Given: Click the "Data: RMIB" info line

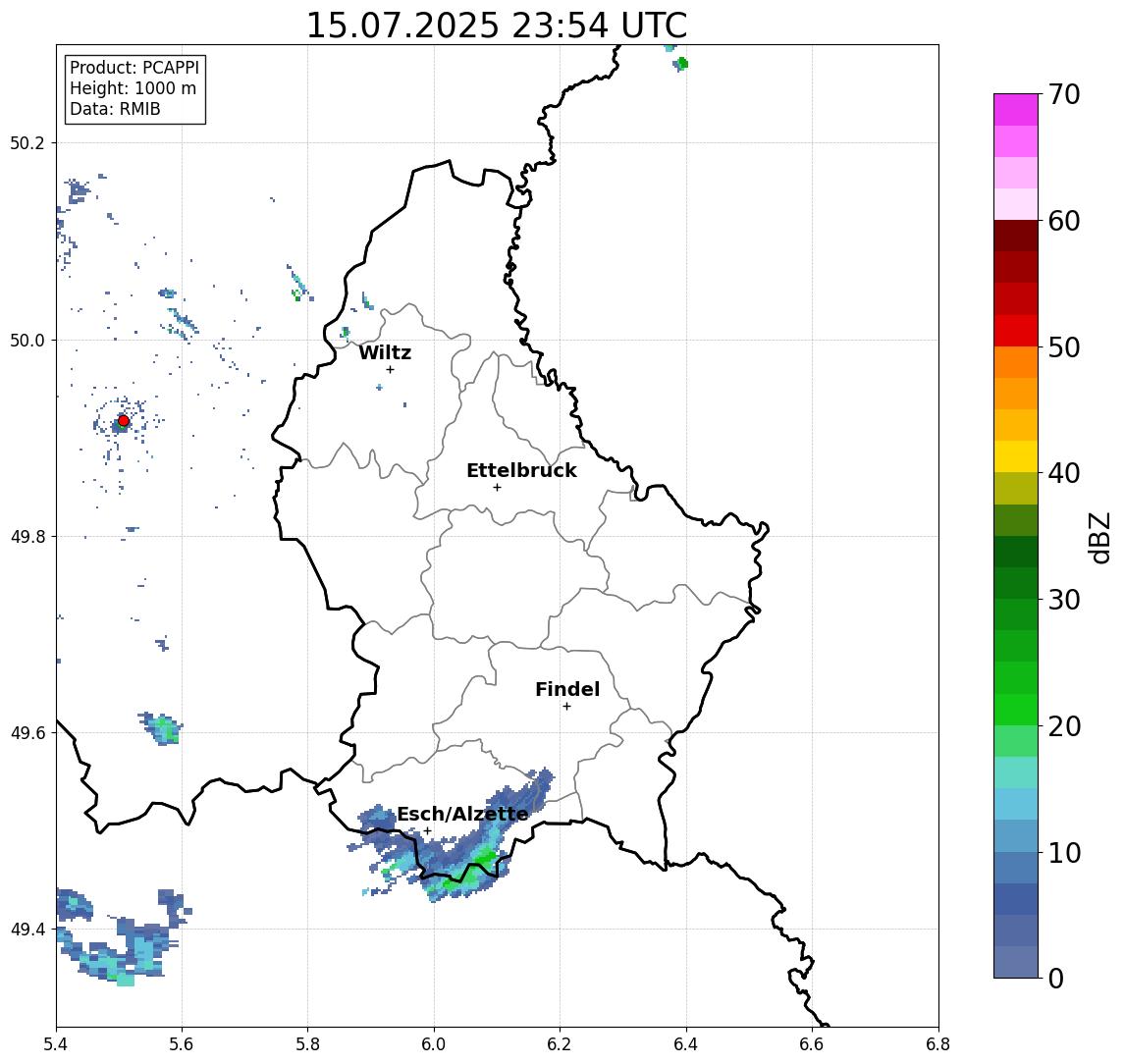Looking at the screenshot, I should coord(115,109).
